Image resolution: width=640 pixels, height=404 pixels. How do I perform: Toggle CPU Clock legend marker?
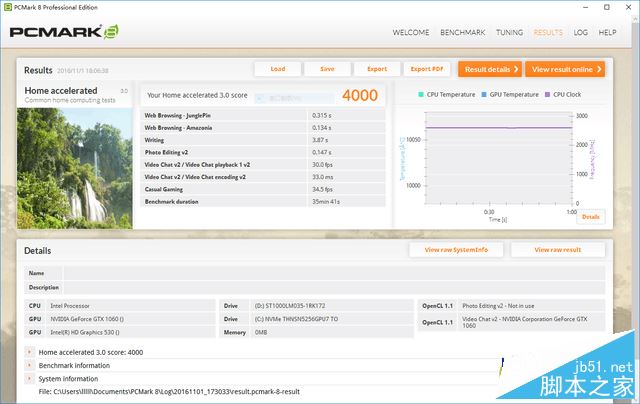coord(547,94)
